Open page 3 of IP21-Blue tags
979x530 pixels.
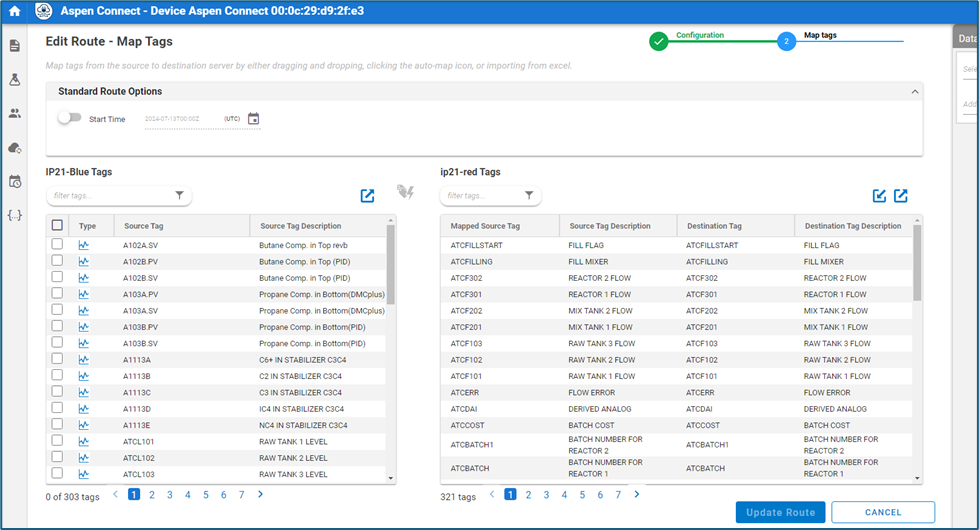click(x=170, y=495)
